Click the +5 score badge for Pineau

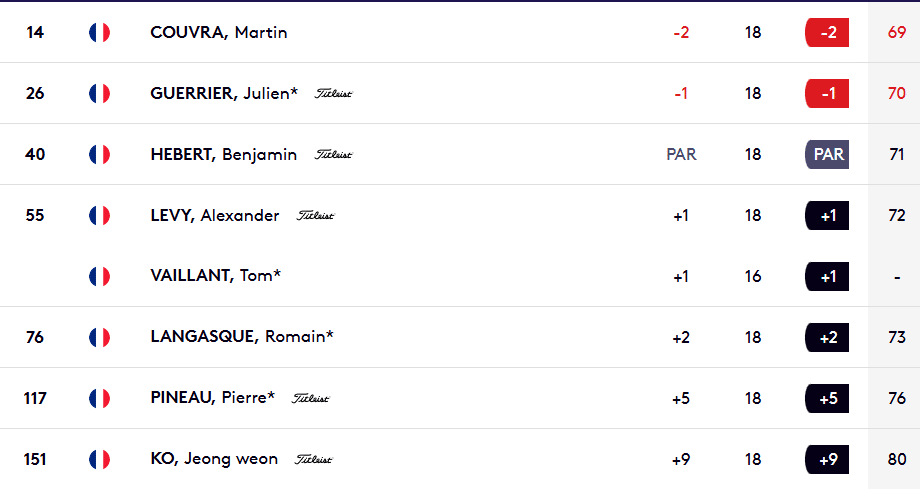pos(827,399)
